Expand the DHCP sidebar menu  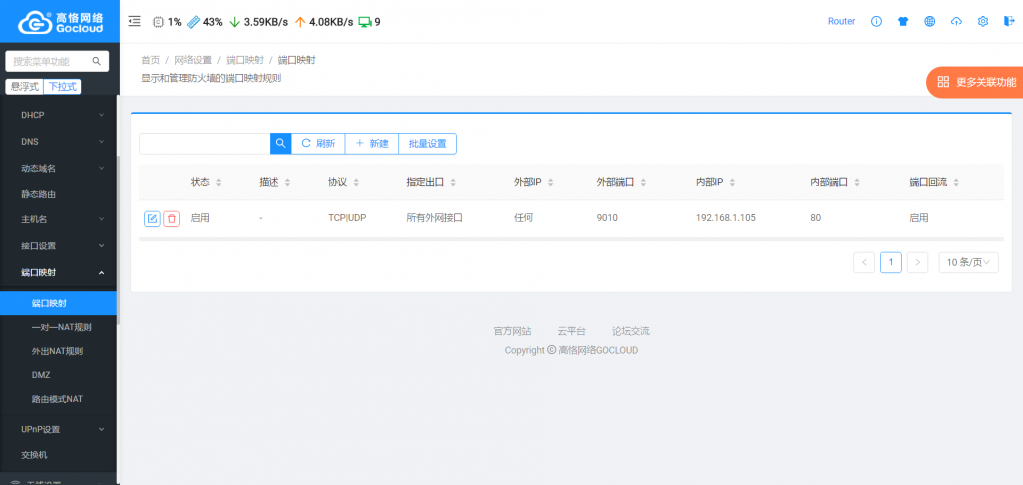tap(59, 115)
